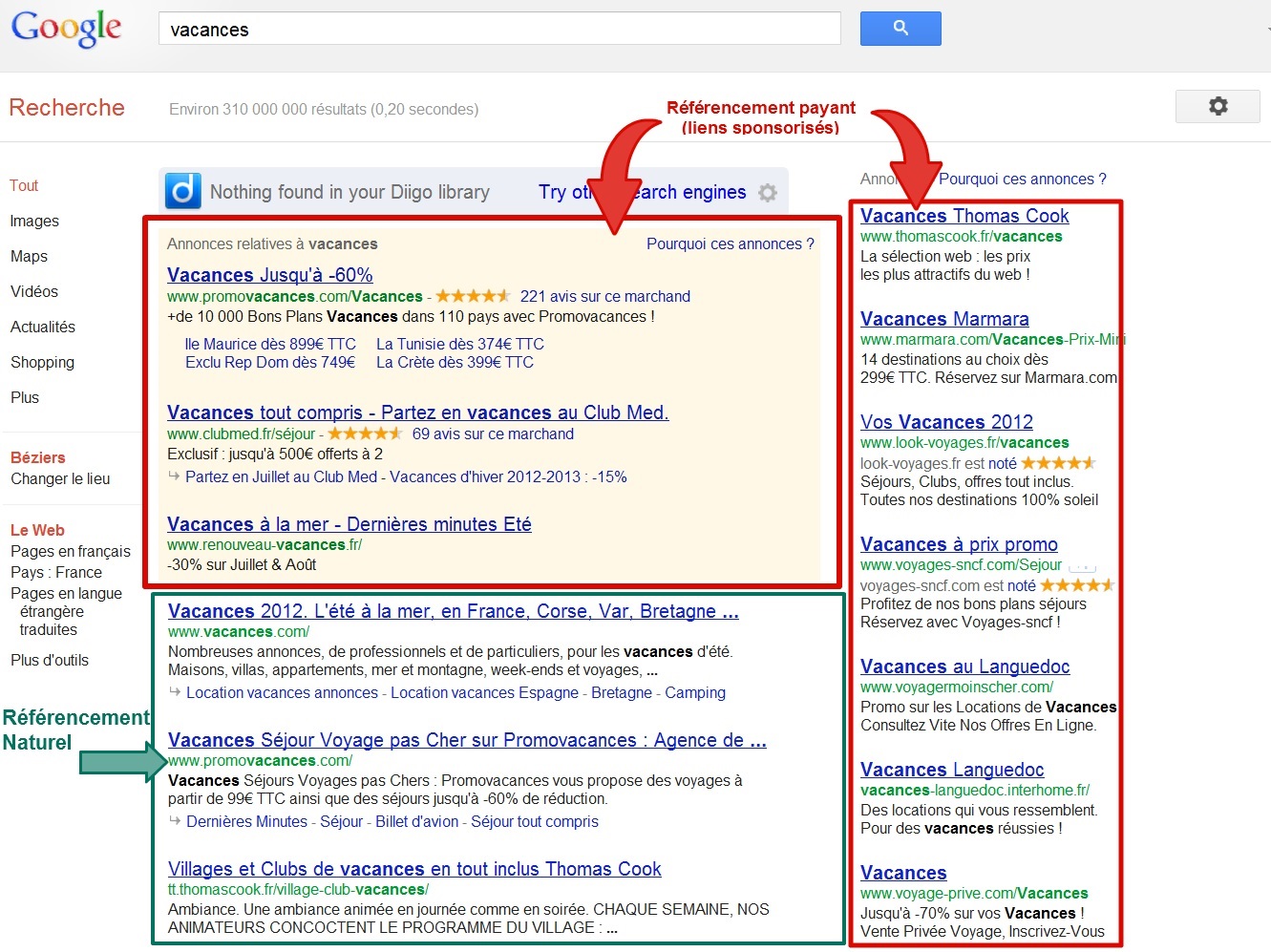Click Pourquoi ces annonces in top ads
Screen dimensions: 1271x952
(x=731, y=243)
